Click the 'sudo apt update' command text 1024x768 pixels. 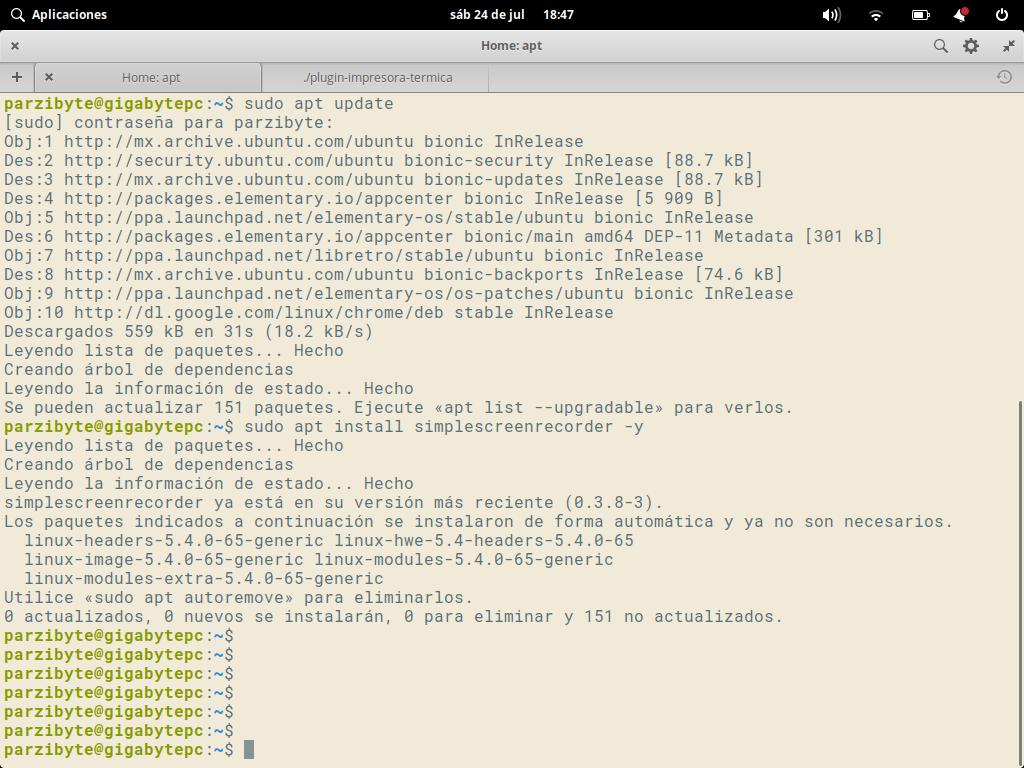(319, 103)
